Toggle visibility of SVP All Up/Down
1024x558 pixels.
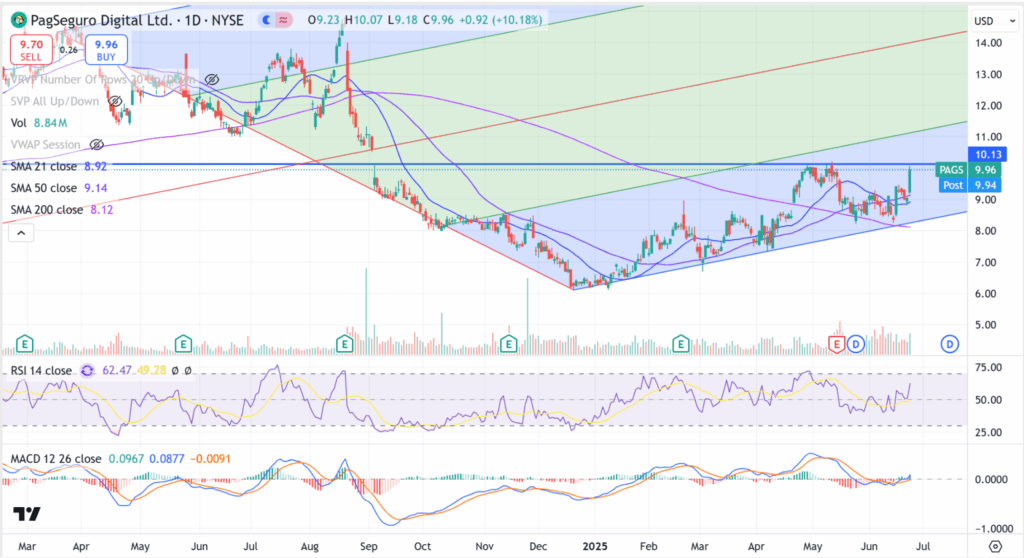pos(115,101)
